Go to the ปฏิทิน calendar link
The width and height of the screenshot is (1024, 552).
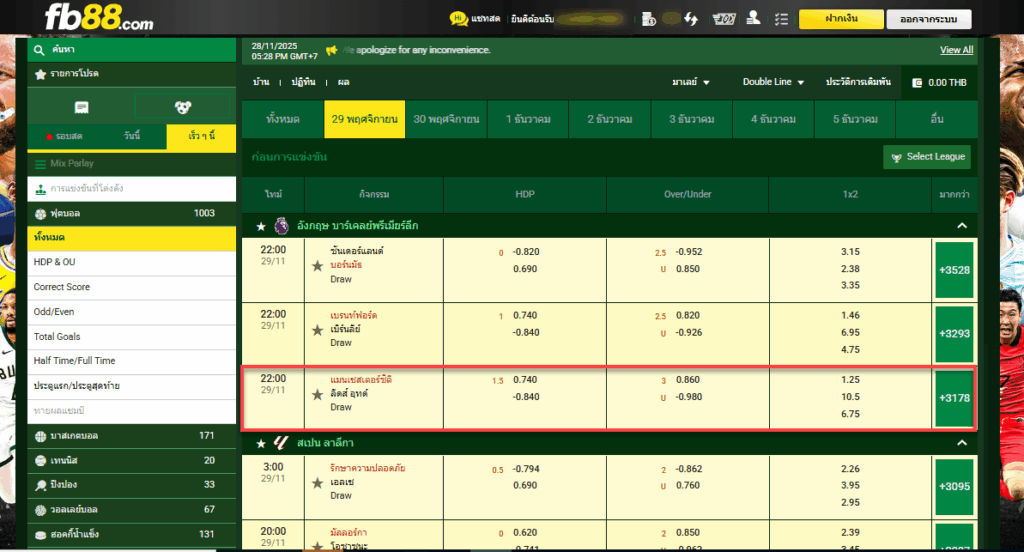tap(304, 82)
